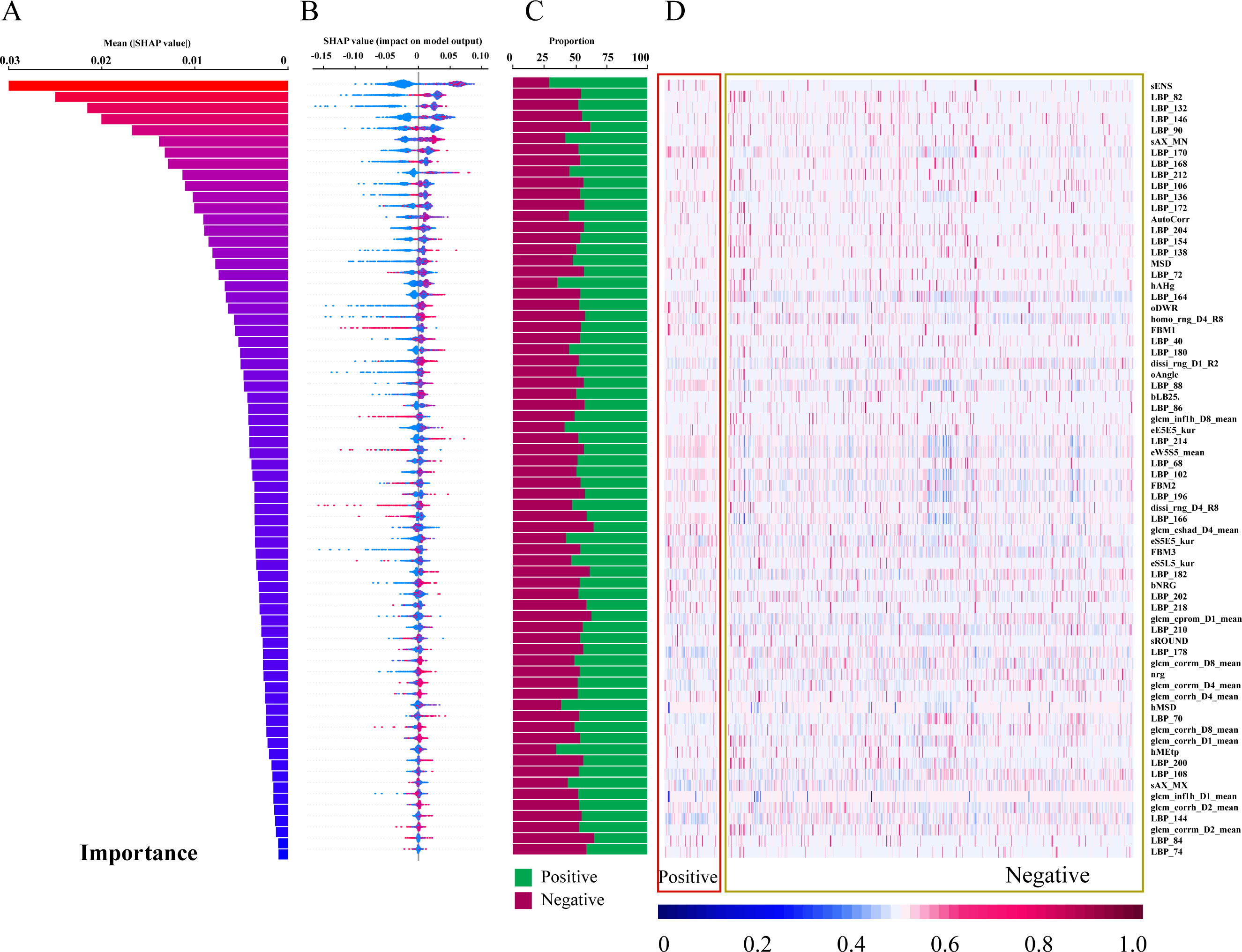Click the 'glcm_cprom_D1_mean' feature label
Image resolution: width=1242 pixels, height=952 pixels.
tap(1196, 619)
